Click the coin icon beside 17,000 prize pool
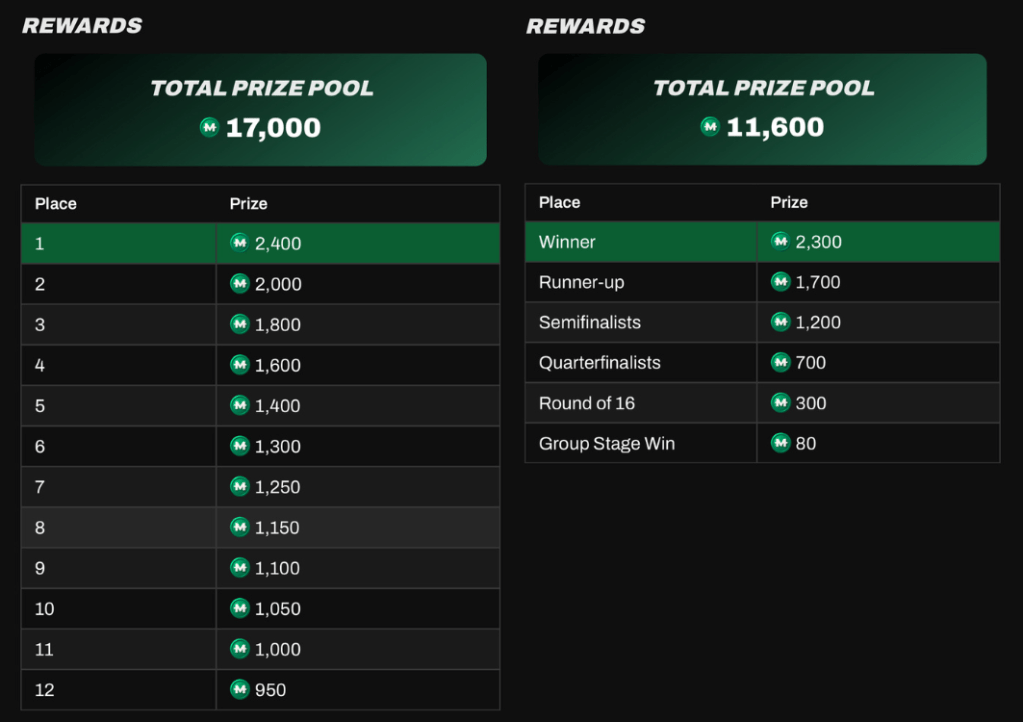 [x=210, y=127]
